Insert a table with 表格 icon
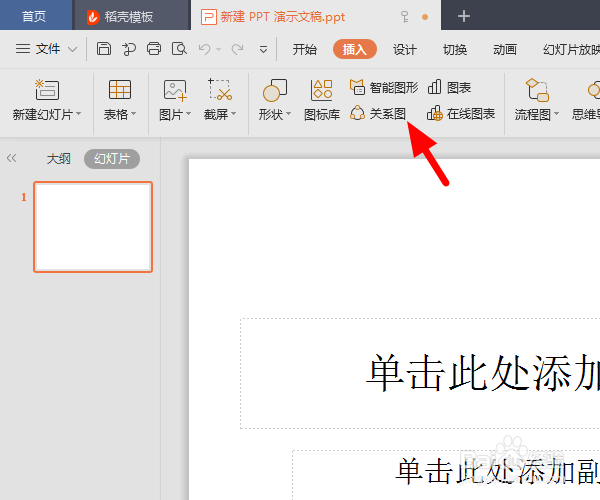The width and height of the screenshot is (600, 500). [120, 90]
